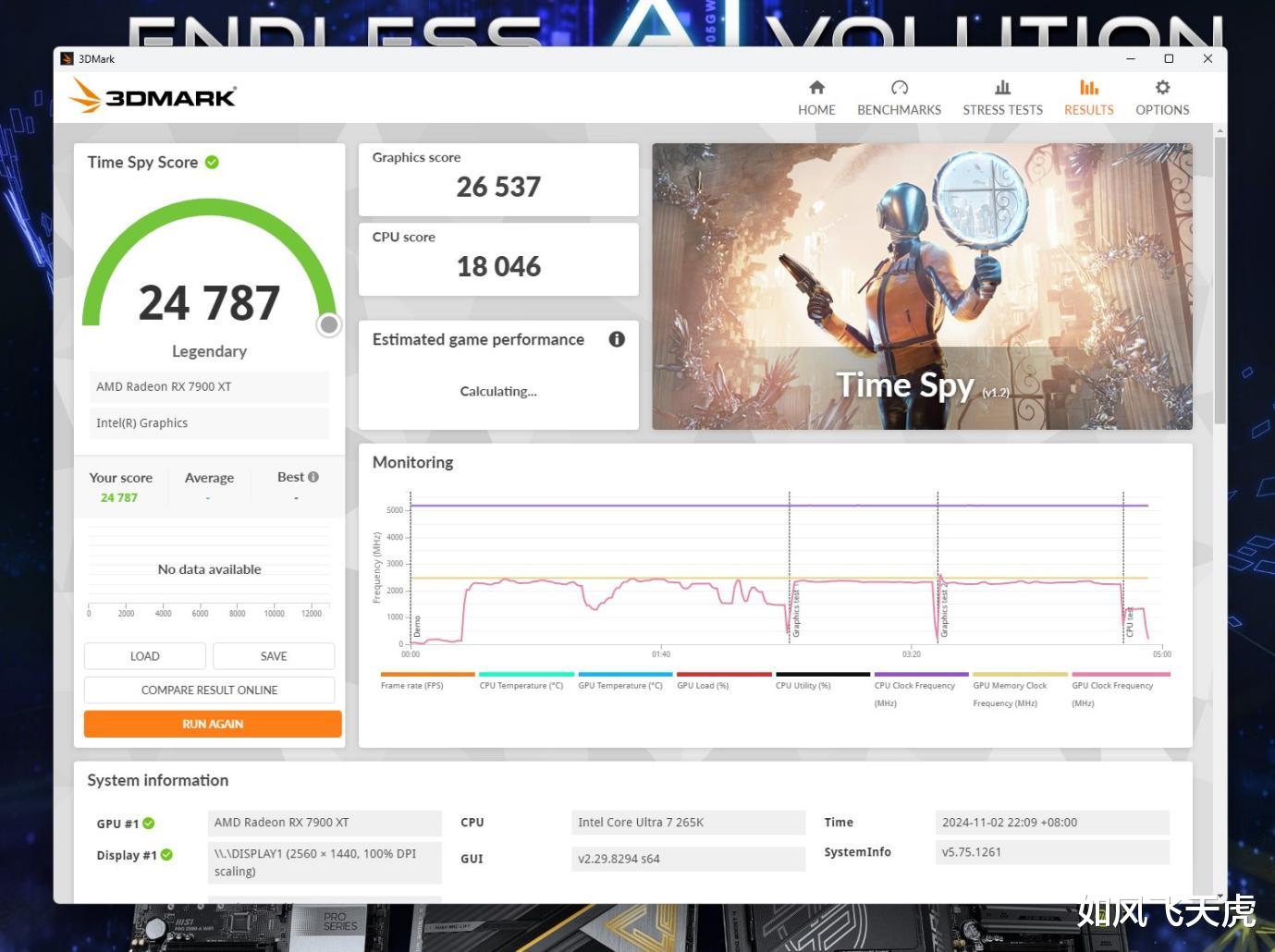Screen dimensions: 1275x952
Task: Click the Display #1 green check icon
Action: pos(166,855)
